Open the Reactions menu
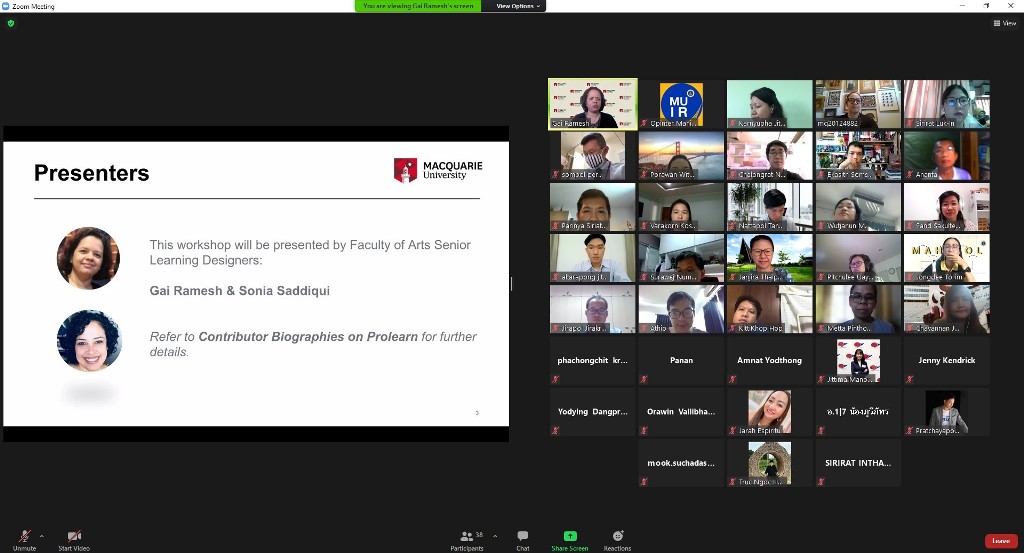The width and height of the screenshot is (1024, 553). pyautogui.click(x=617, y=539)
